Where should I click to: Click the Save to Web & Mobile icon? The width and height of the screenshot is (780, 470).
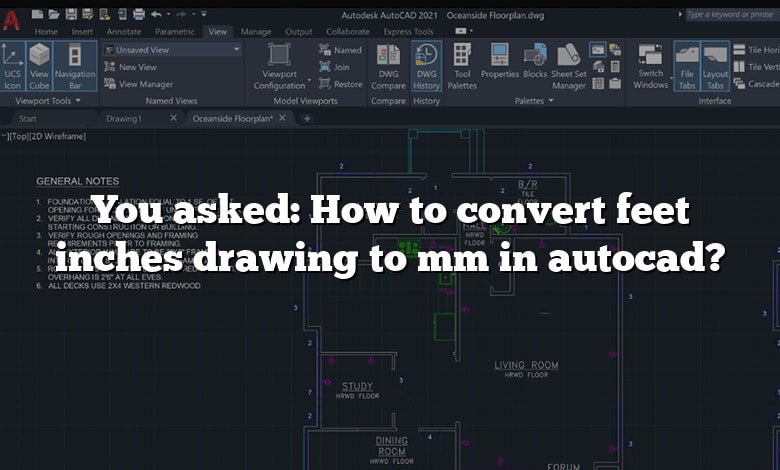122,14
